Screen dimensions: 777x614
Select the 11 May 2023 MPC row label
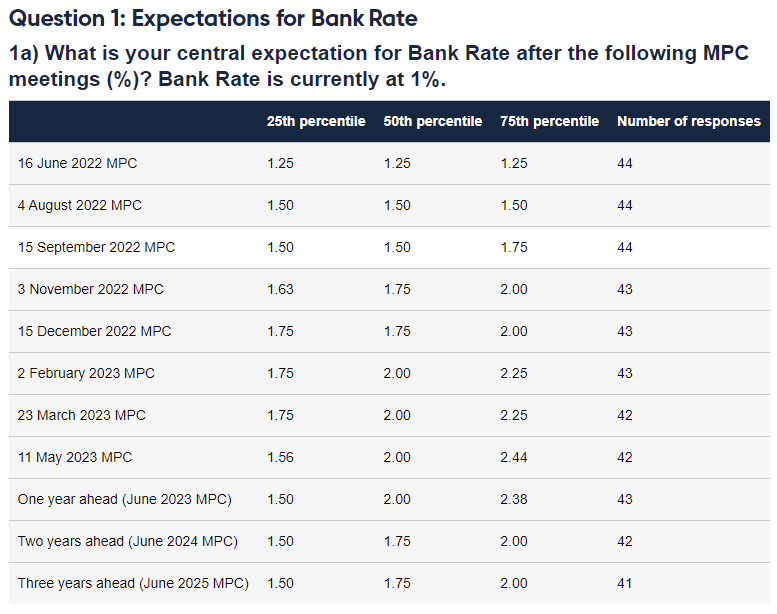(x=75, y=457)
